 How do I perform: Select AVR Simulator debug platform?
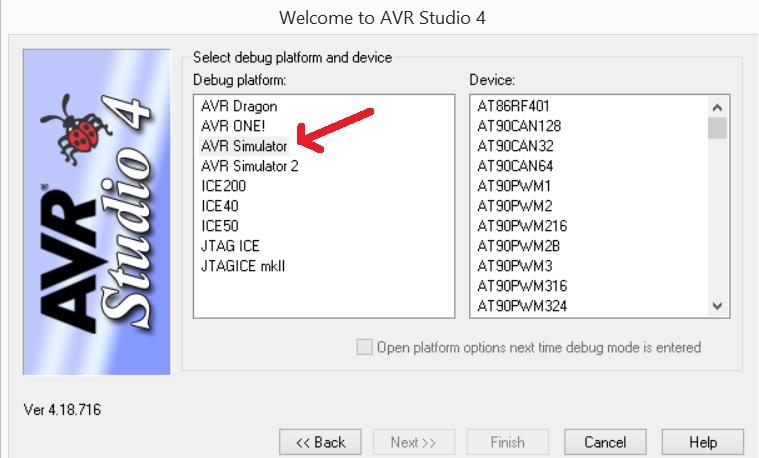click(x=244, y=146)
